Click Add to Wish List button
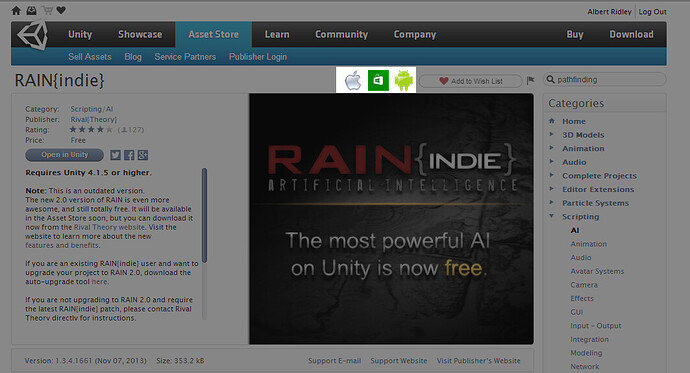The height and width of the screenshot is (373, 690). point(470,81)
